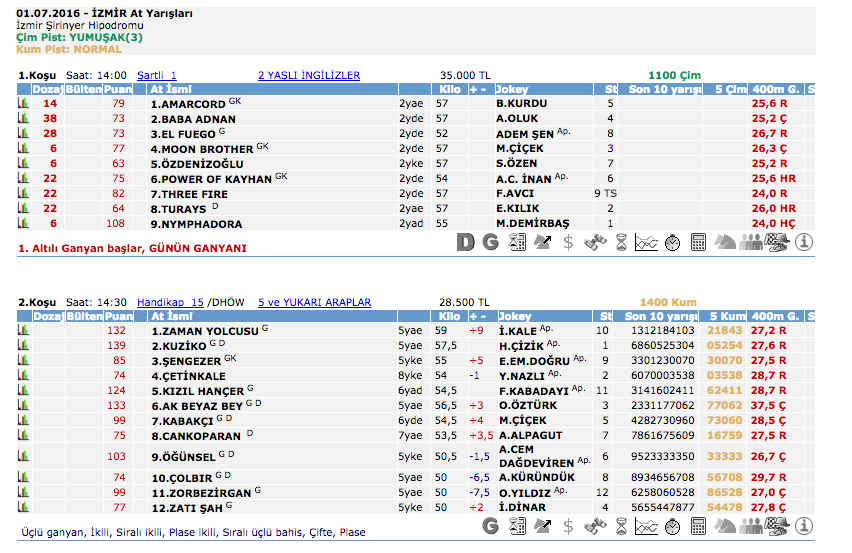Click the info circle icon

click(804, 242)
